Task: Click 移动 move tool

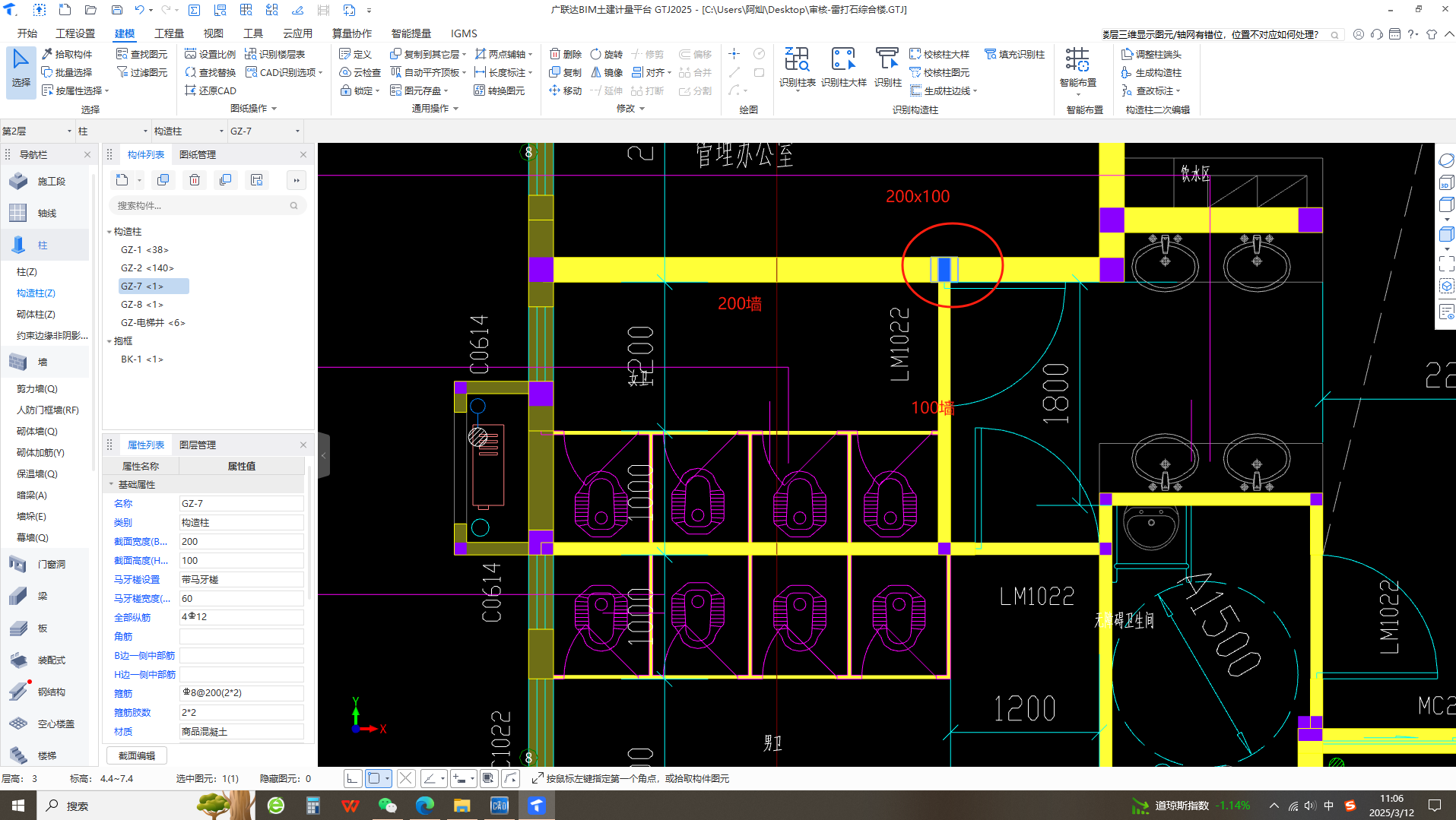Action: (566, 90)
